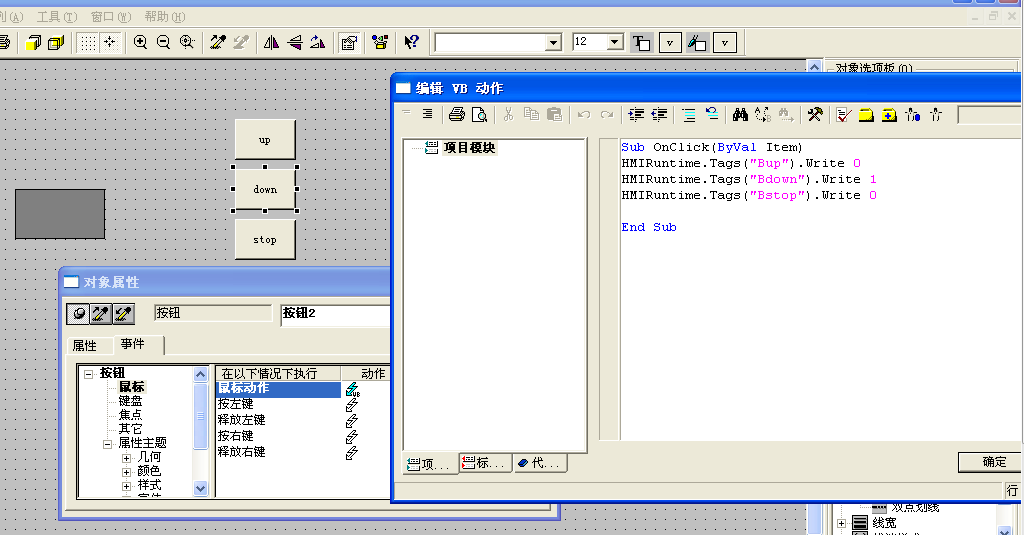
Task: Toggle the grid display icon
Action: pyautogui.click(x=88, y=42)
